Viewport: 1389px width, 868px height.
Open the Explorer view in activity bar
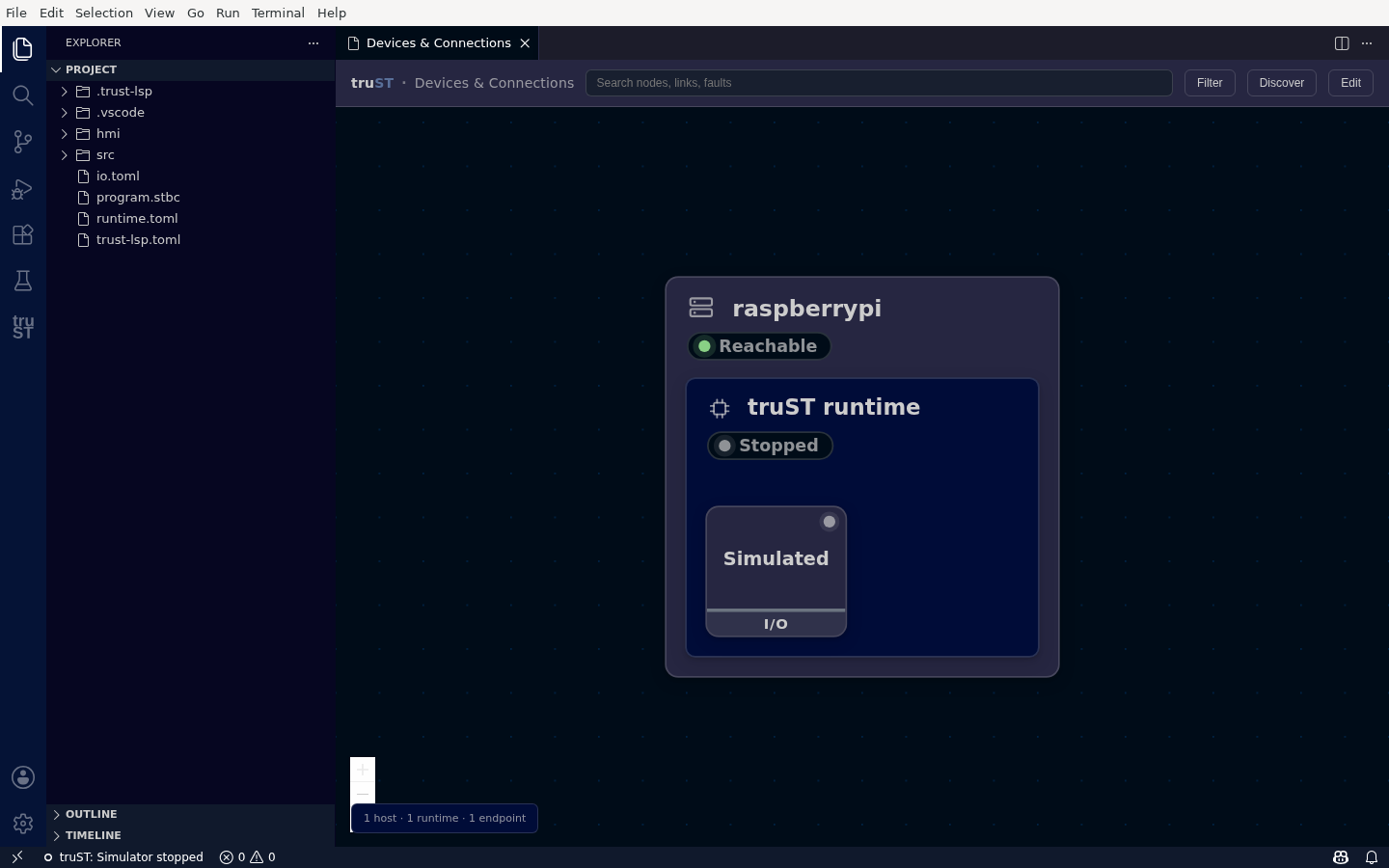(23, 49)
